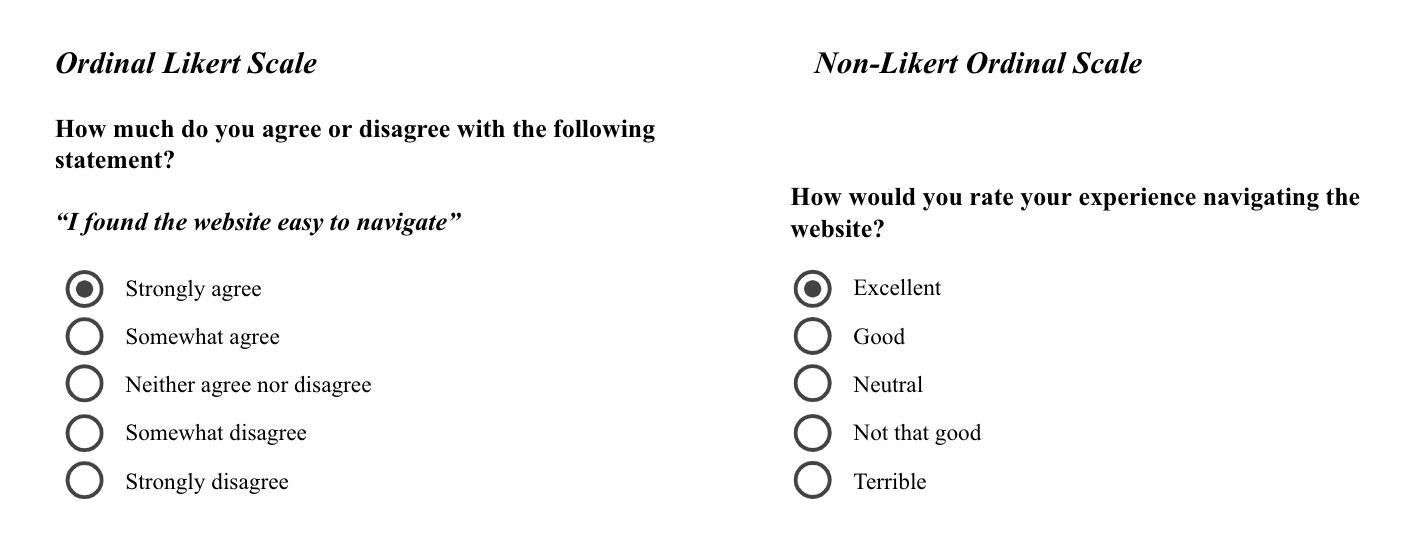Select the 'Excellent' radio button
This screenshot has width=1420, height=560.
pos(812,288)
